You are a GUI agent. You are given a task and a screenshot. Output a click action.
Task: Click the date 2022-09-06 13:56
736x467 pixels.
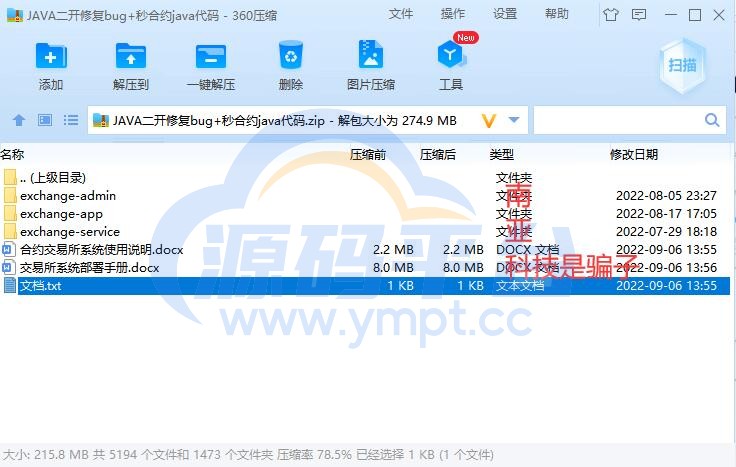pos(666,268)
